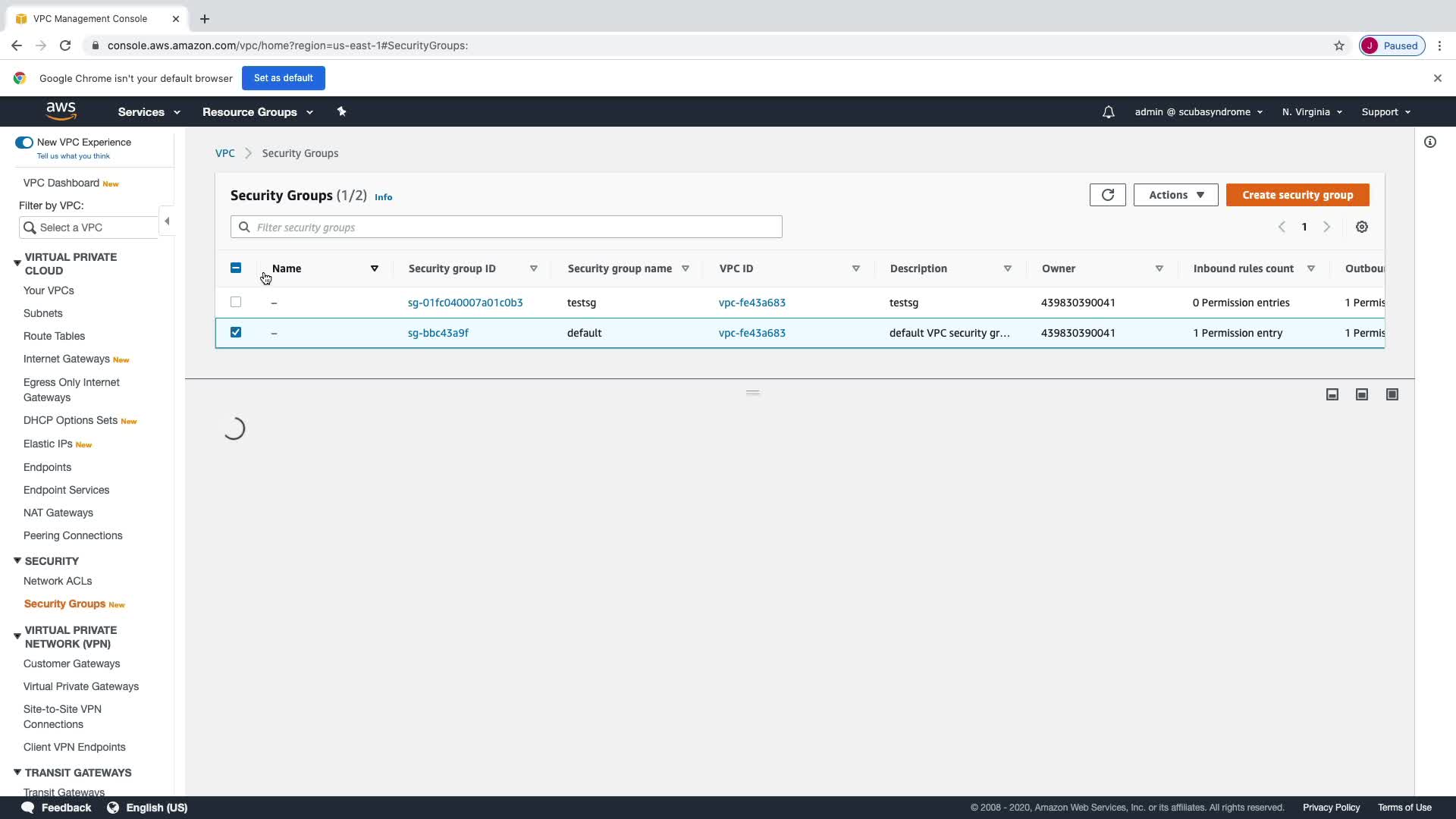Toggle New VPC Experience switch
The height and width of the screenshot is (819, 1456).
tap(24, 143)
